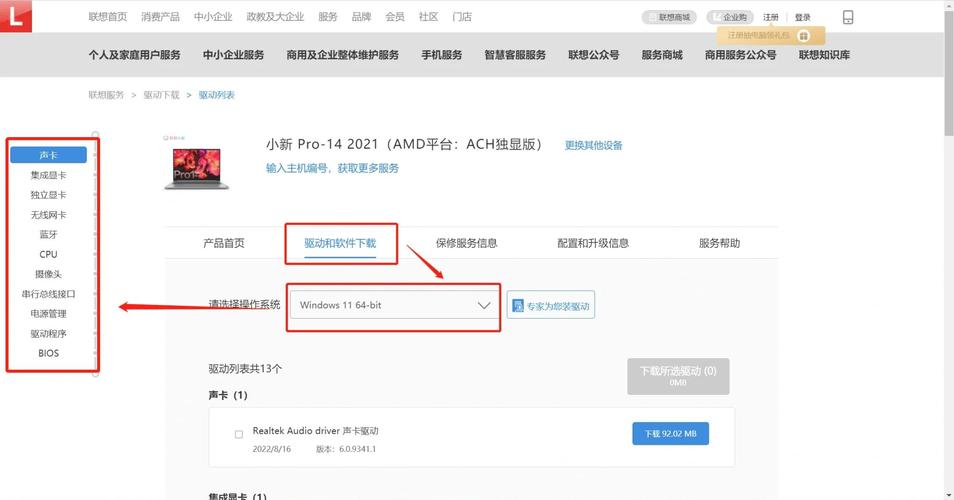Select 摄像头 in the sidebar
Image resolution: width=954 pixels, height=500 pixels.
click(x=48, y=274)
